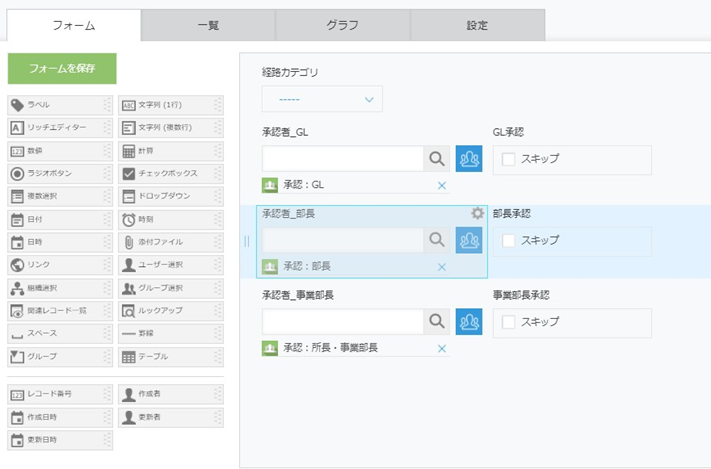Pick the リンク globe icon
The height and width of the screenshot is (469, 711).
tap(17, 265)
